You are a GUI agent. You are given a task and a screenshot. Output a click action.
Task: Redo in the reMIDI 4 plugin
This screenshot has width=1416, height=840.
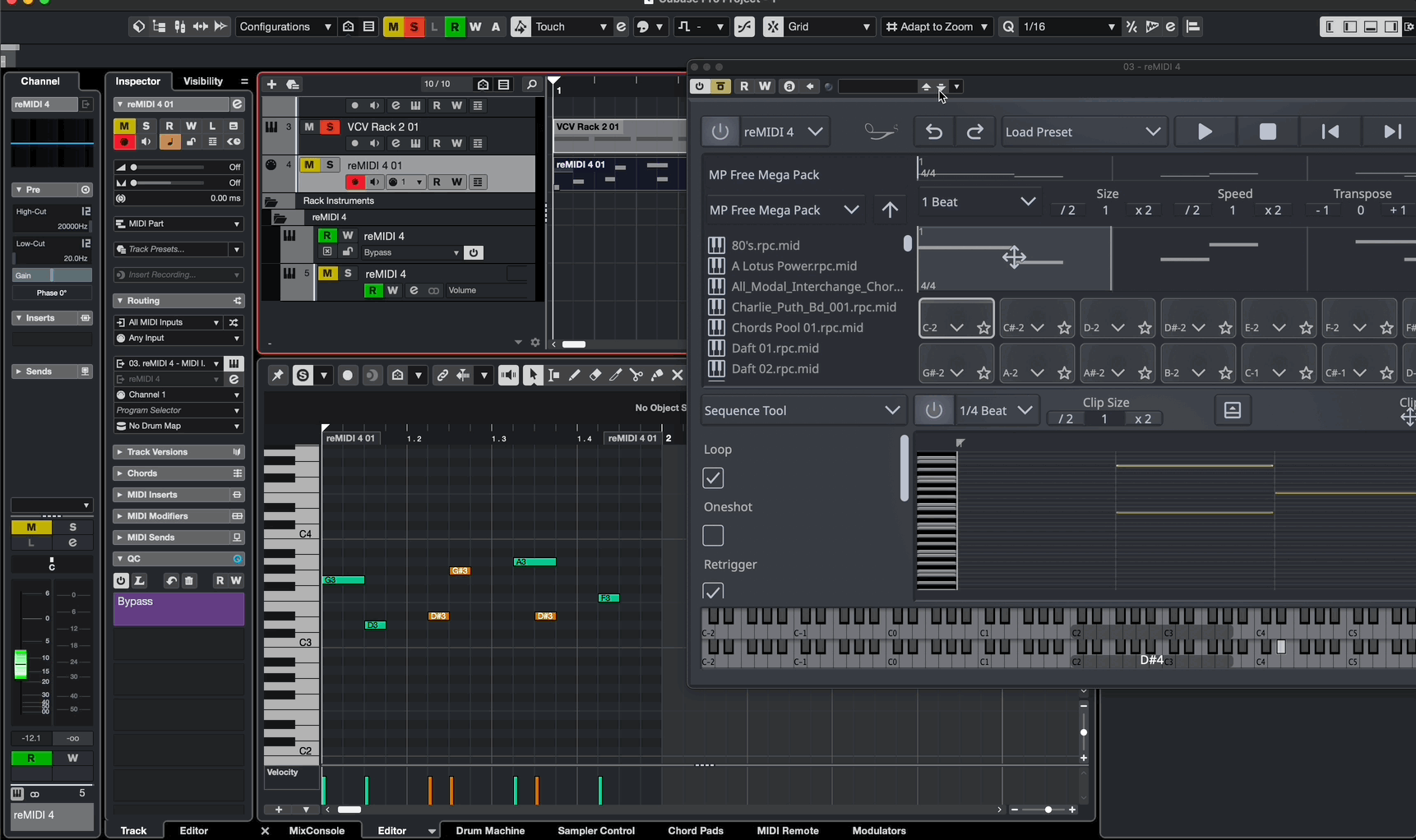pyautogui.click(x=974, y=132)
